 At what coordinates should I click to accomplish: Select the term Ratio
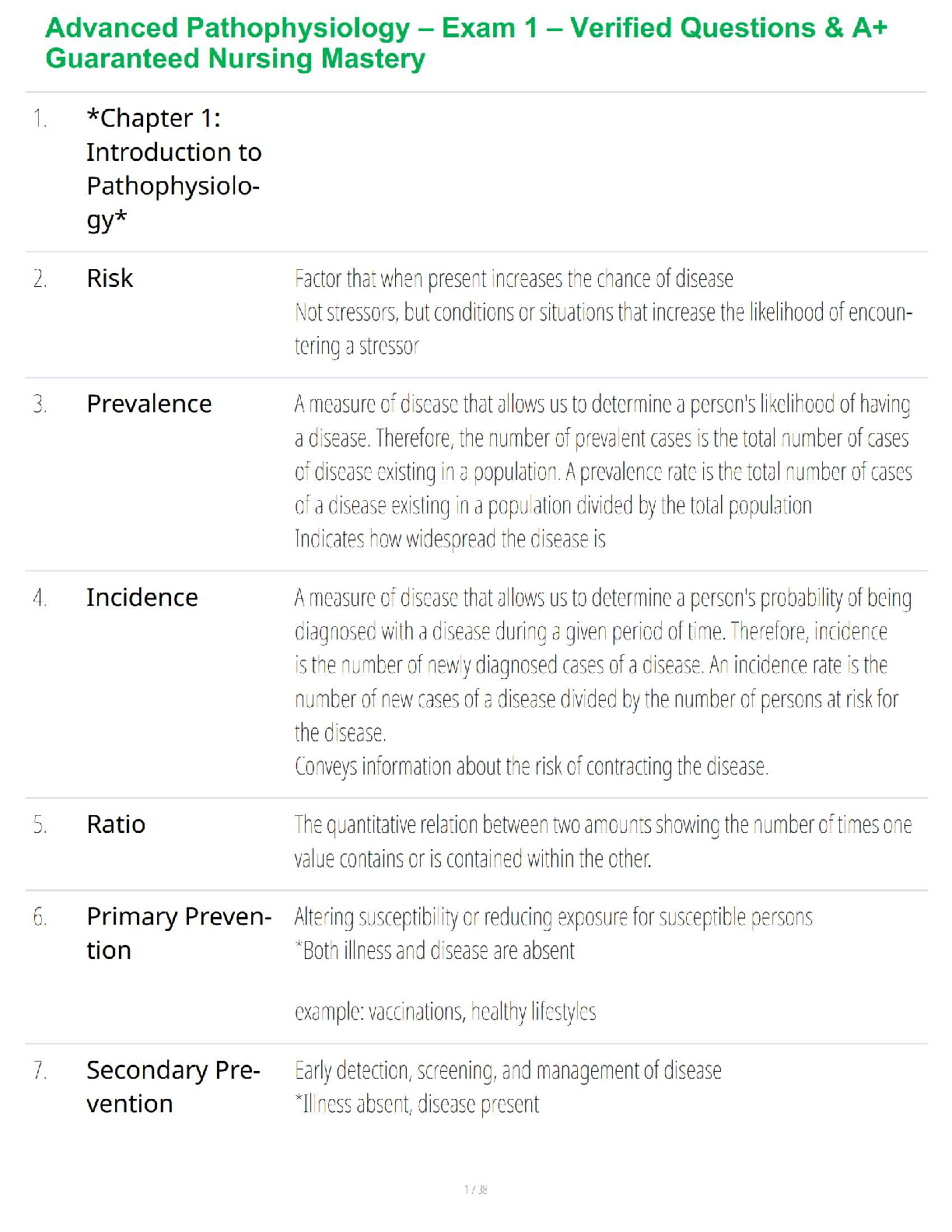tap(116, 824)
